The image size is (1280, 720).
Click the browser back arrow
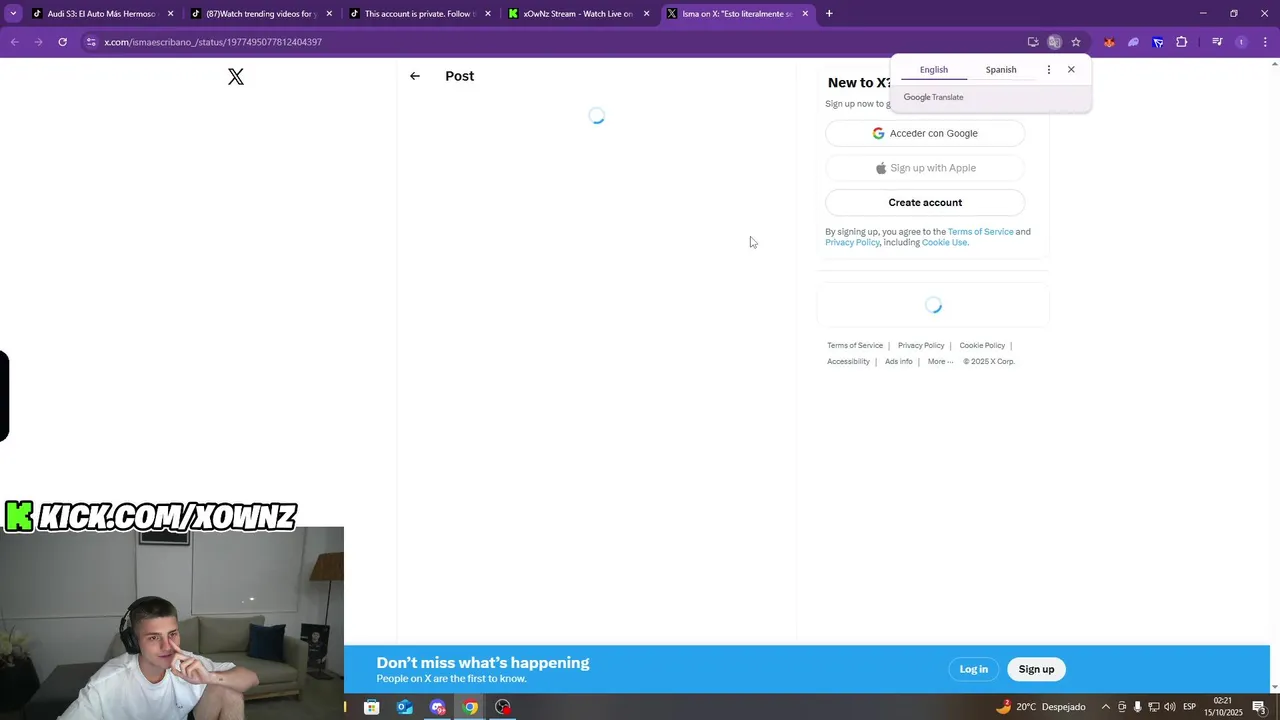tap(14, 42)
